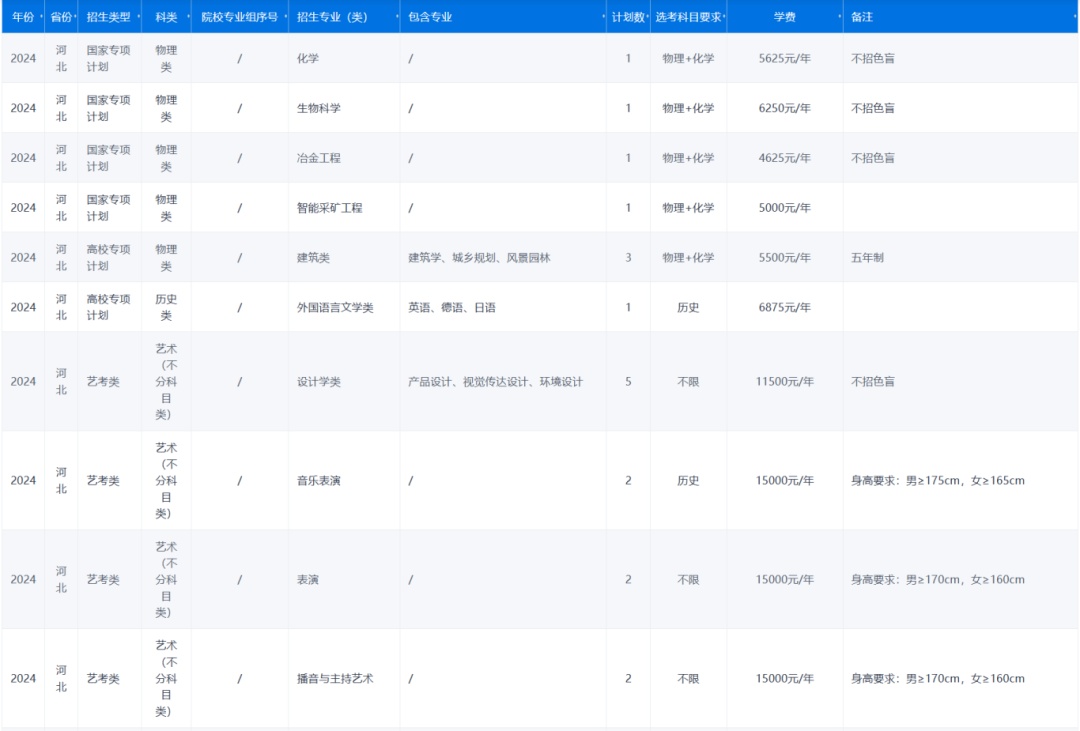Image resolution: width=1080 pixels, height=731 pixels.
Task: Select the 化学 major cell
Action: point(310,58)
